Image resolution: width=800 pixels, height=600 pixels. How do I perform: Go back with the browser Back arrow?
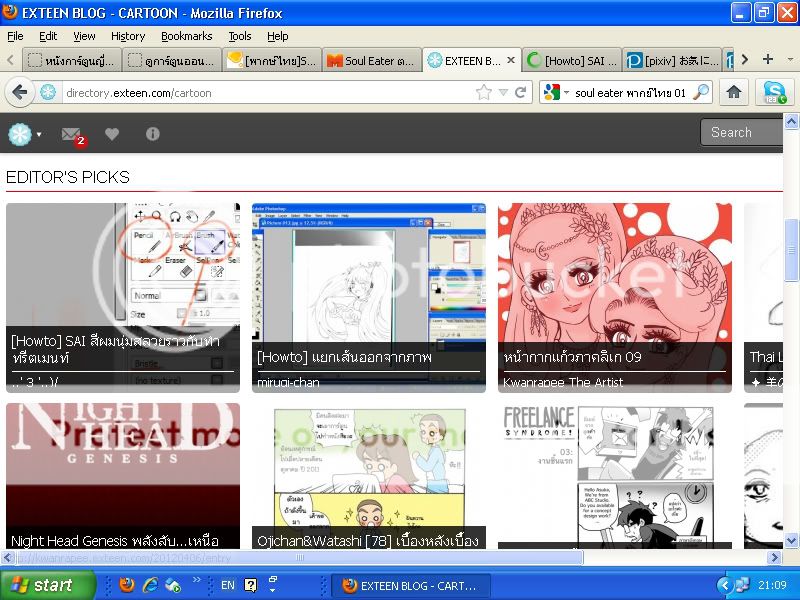[x=20, y=93]
